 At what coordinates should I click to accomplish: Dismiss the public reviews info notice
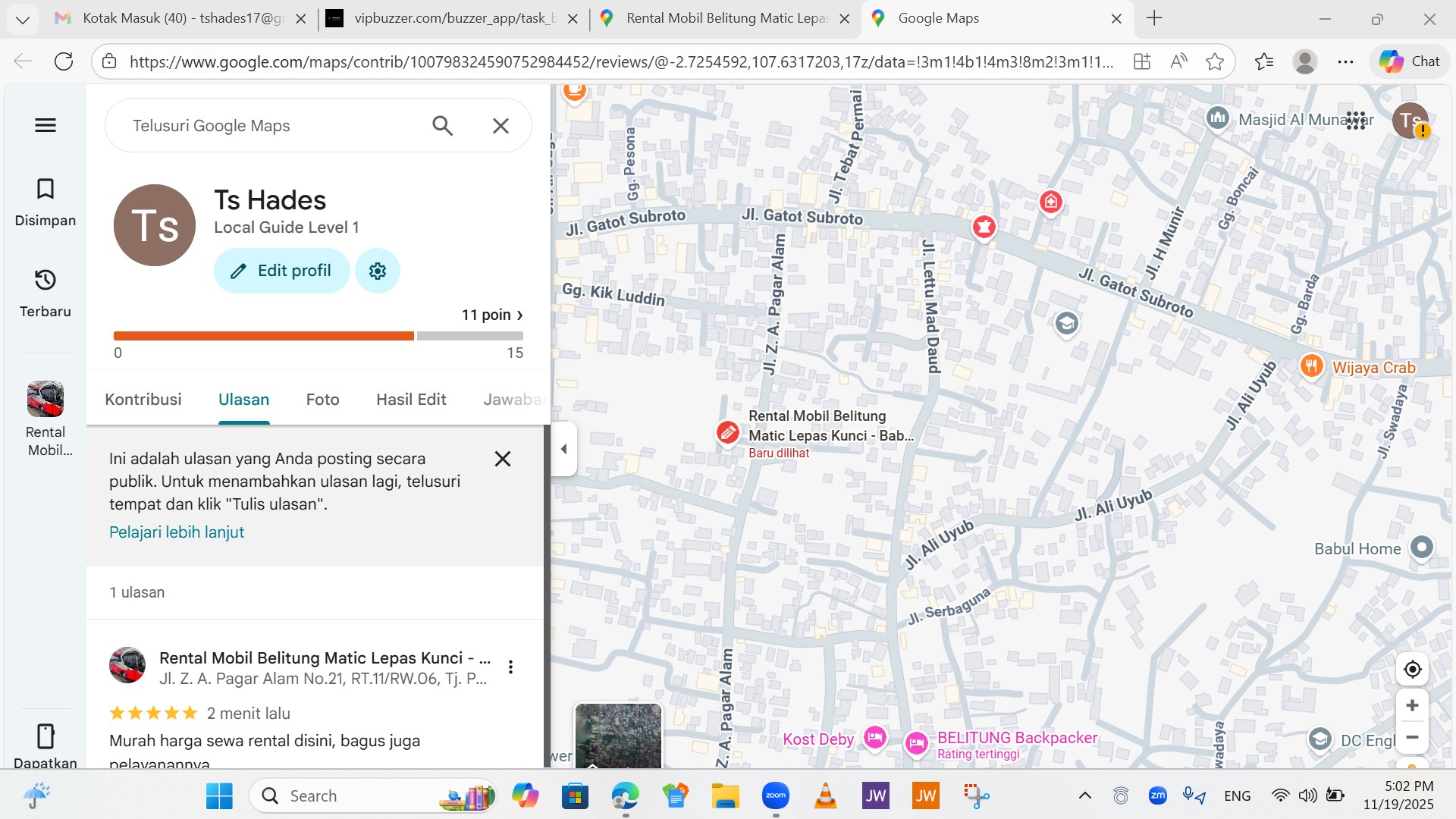[x=502, y=459]
